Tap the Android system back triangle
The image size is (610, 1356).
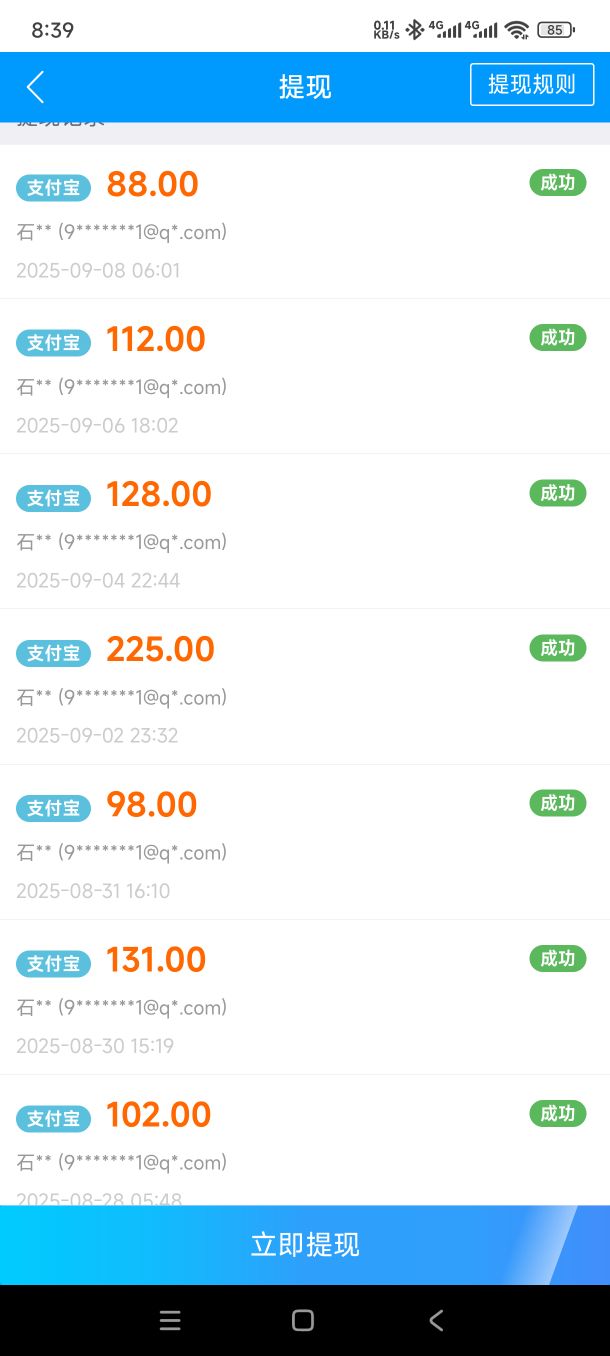click(436, 1320)
